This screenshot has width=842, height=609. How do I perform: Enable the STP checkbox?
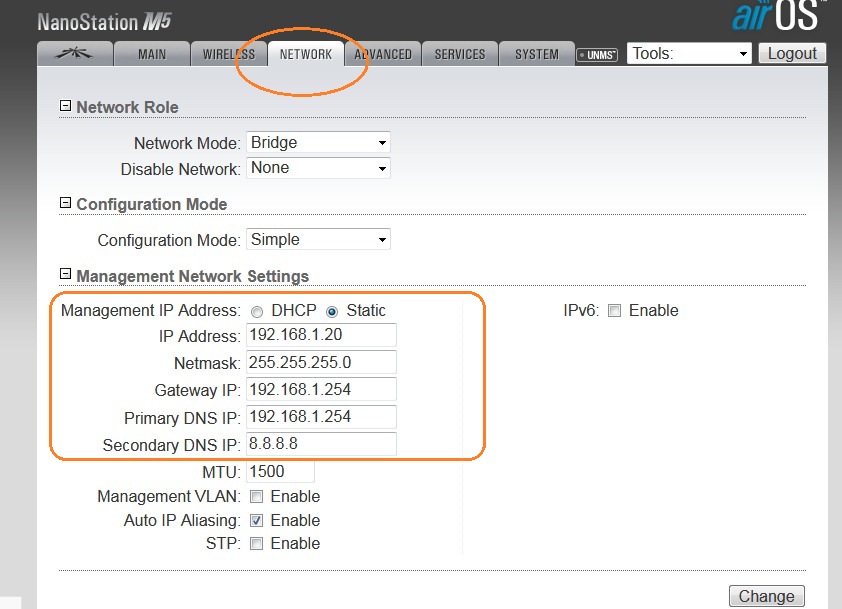[257, 543]
